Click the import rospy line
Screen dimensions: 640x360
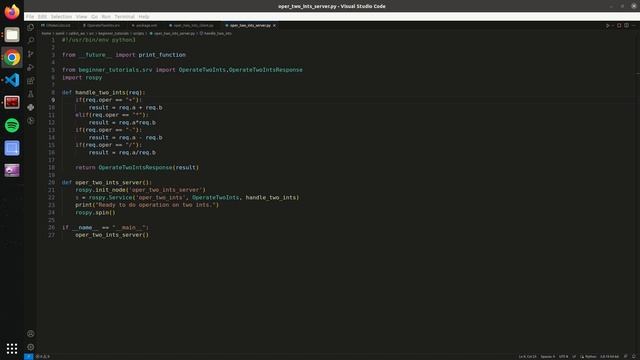(82, 78)
